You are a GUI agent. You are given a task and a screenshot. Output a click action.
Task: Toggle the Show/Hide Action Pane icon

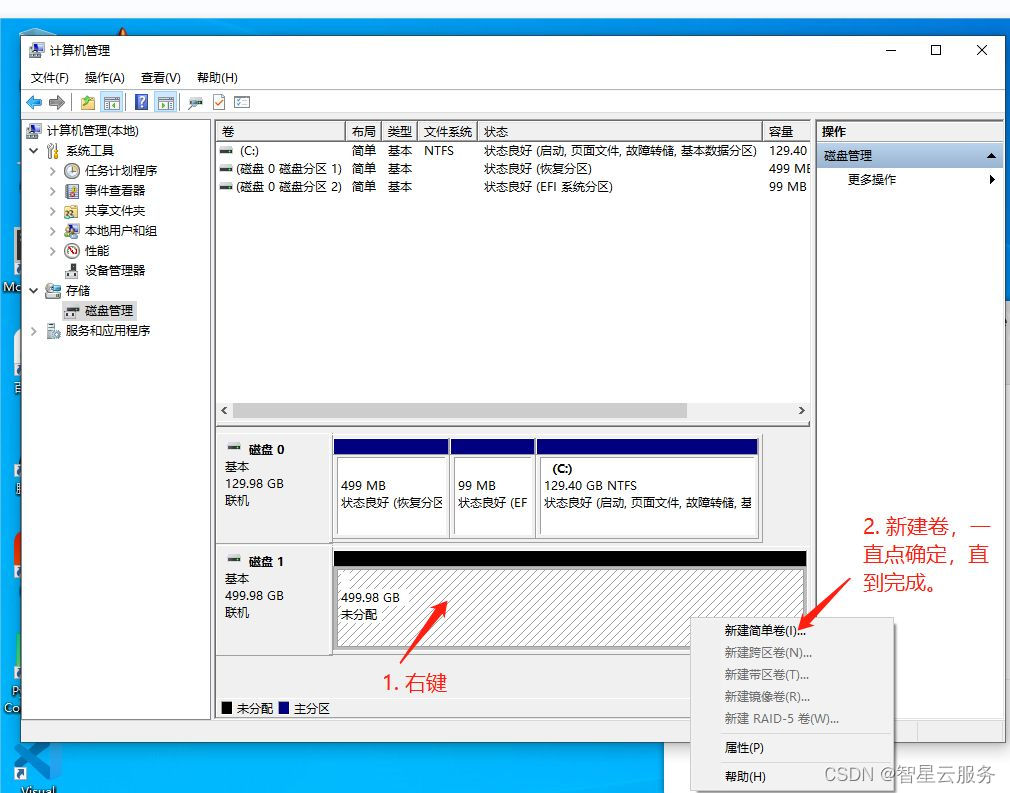(x=166, y=102)
